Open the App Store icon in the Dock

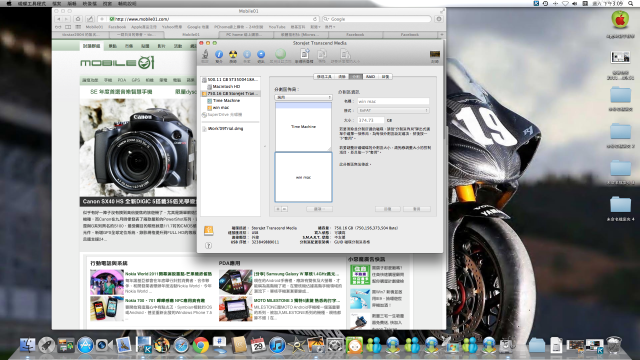click(x=85, y=345)
